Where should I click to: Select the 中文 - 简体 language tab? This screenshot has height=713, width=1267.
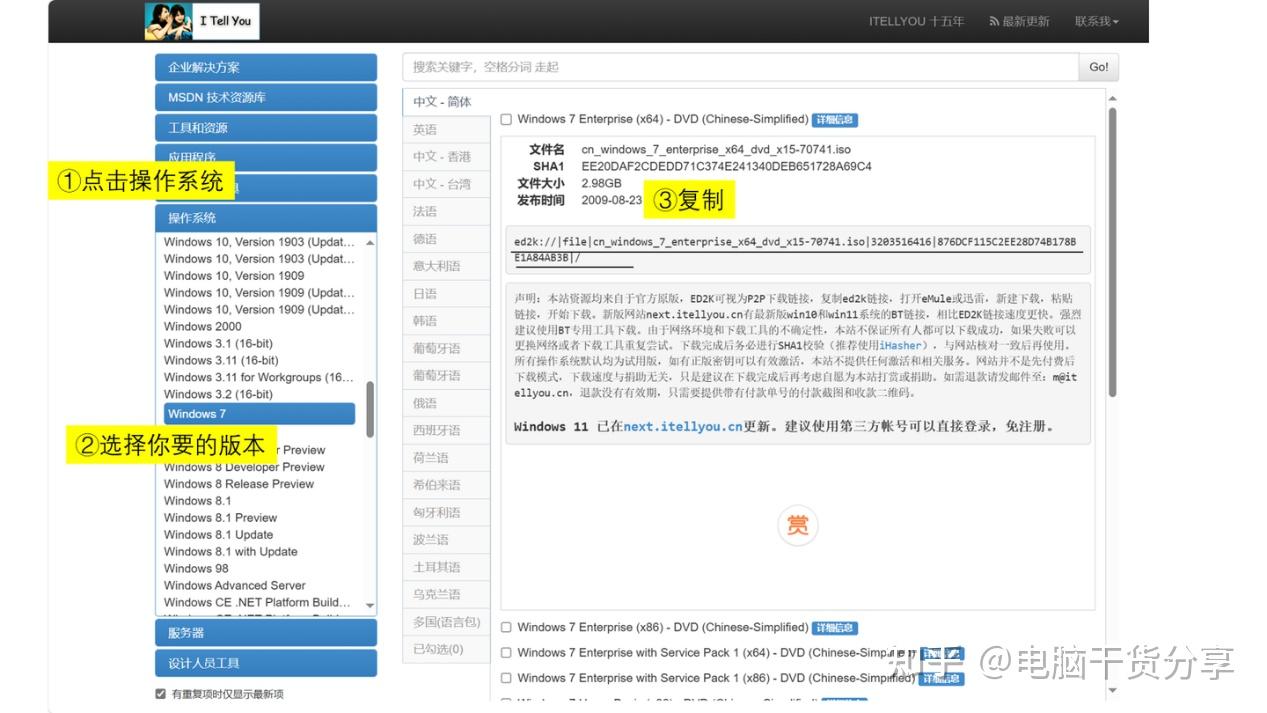[446, 102]
